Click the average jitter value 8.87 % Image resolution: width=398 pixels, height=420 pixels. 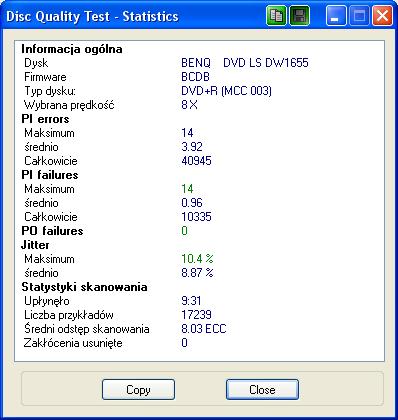[197, 273]
